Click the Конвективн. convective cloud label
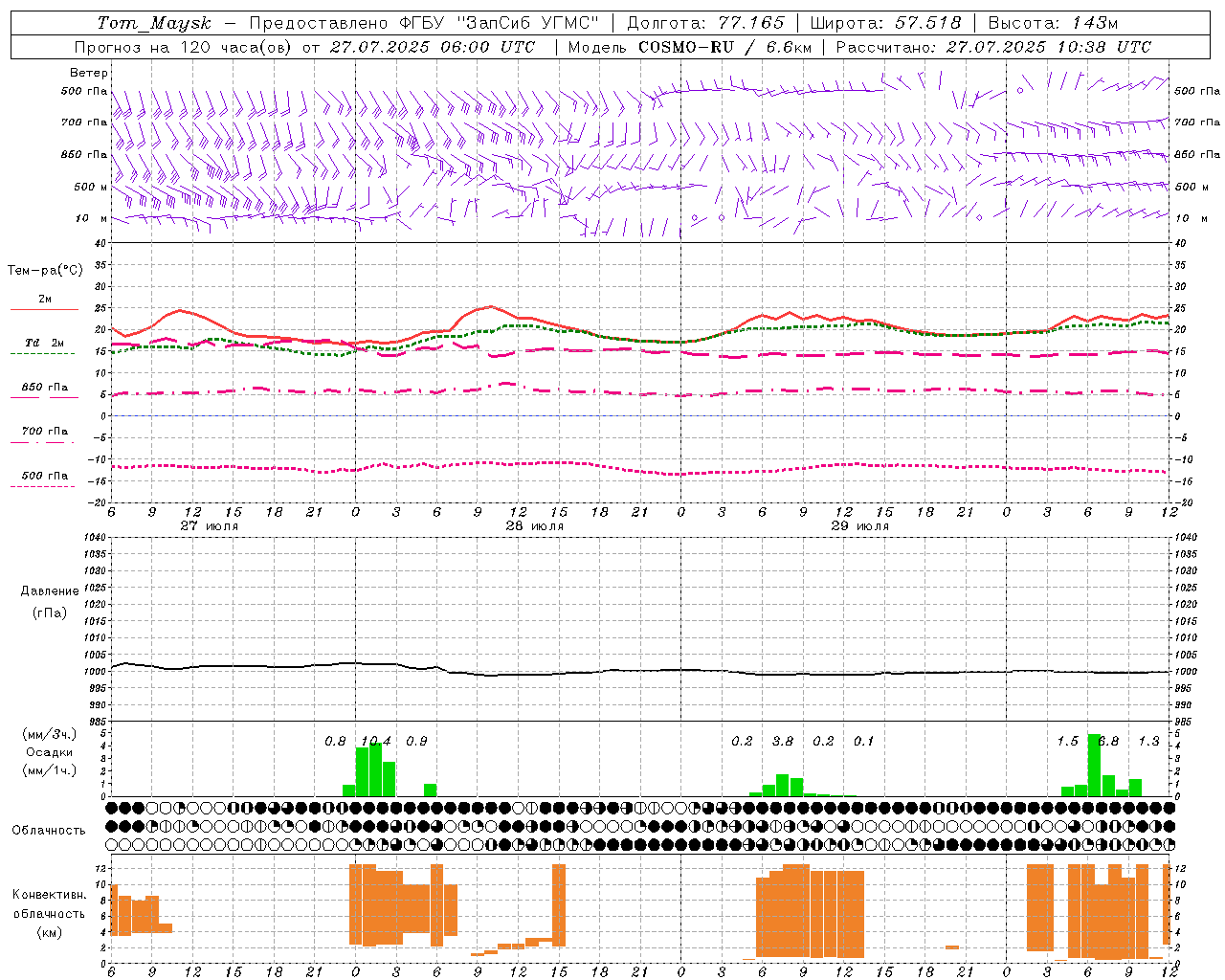 (x=50, y=895)
